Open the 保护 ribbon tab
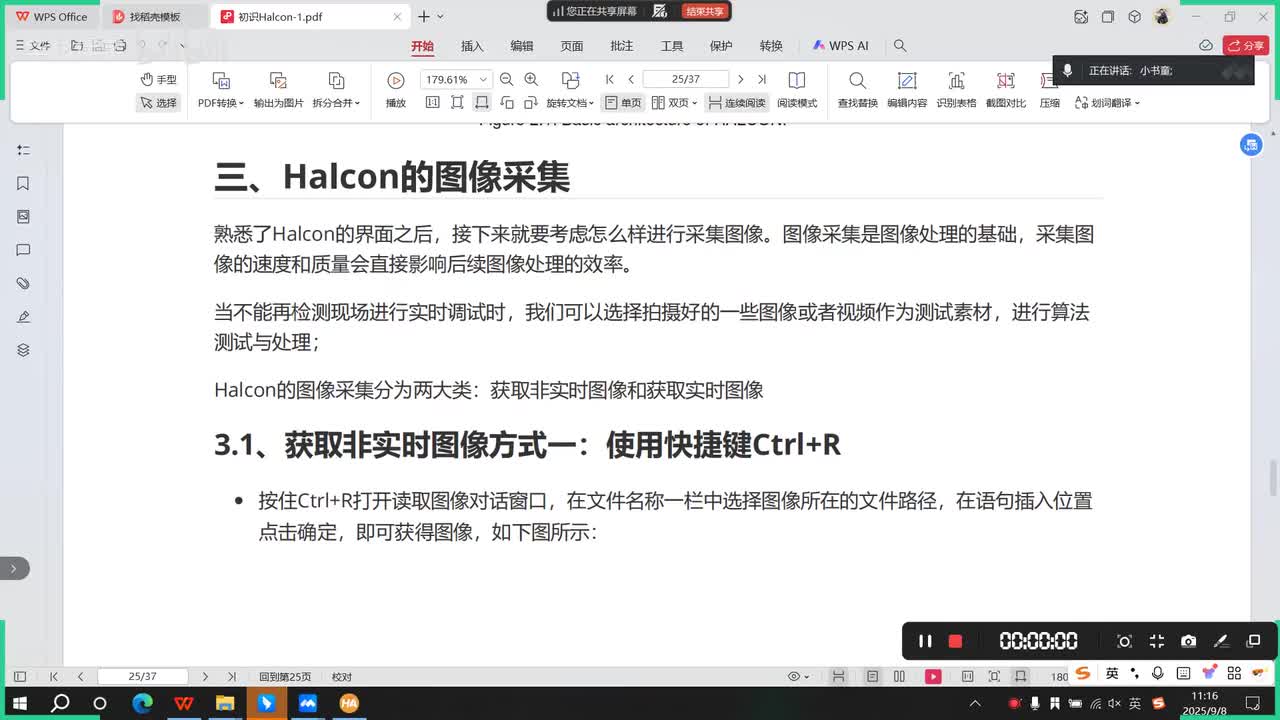The image size is (1280, 720). click(721, 46)
